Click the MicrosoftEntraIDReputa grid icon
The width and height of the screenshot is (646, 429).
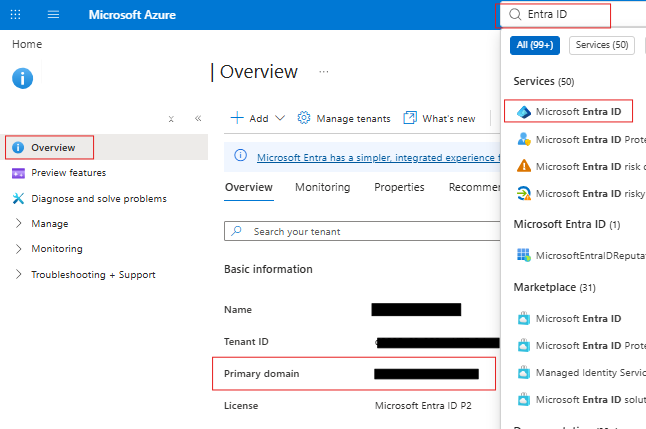pos(524,255)
